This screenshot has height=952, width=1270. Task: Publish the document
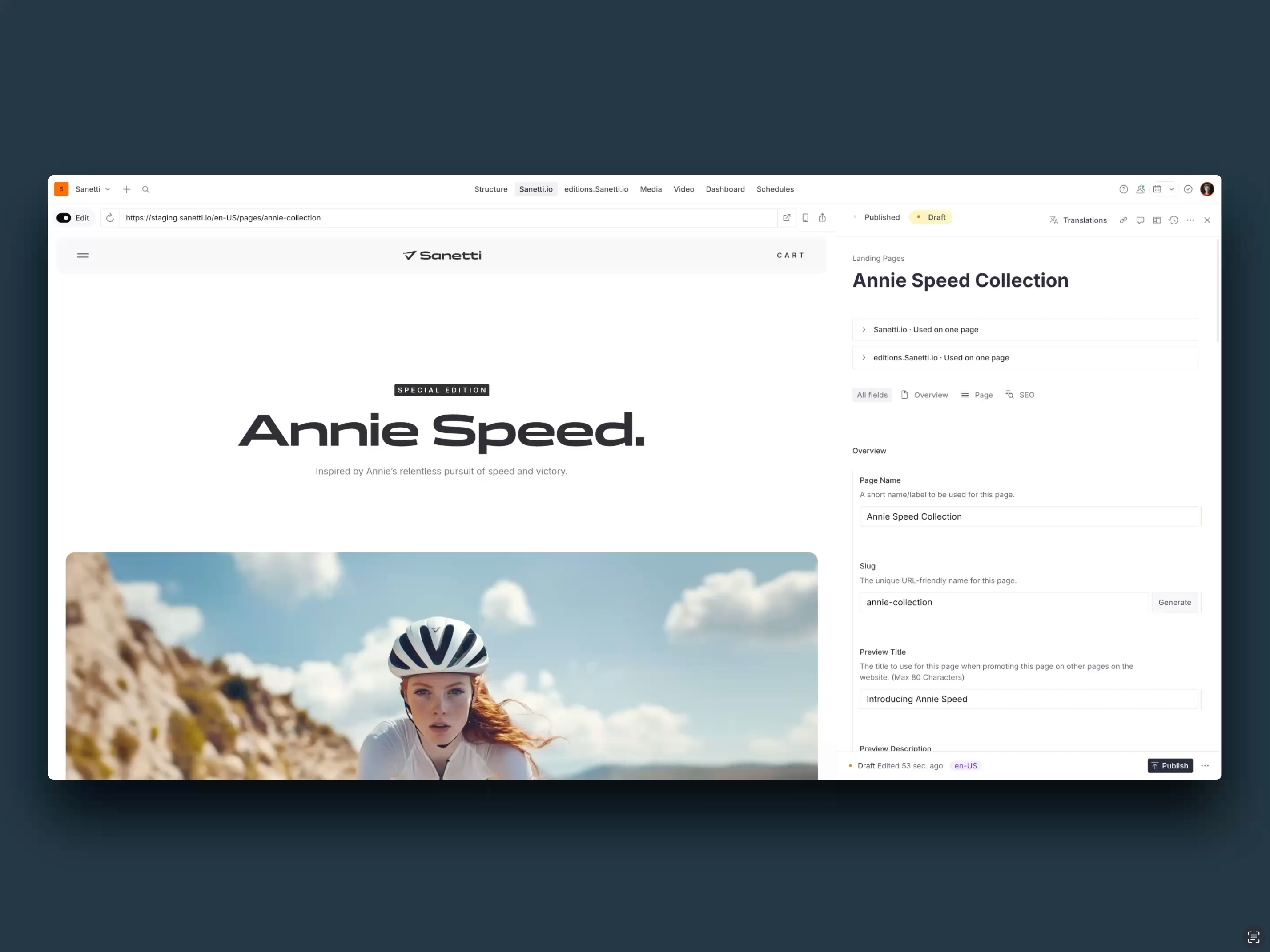[1170, 766]
